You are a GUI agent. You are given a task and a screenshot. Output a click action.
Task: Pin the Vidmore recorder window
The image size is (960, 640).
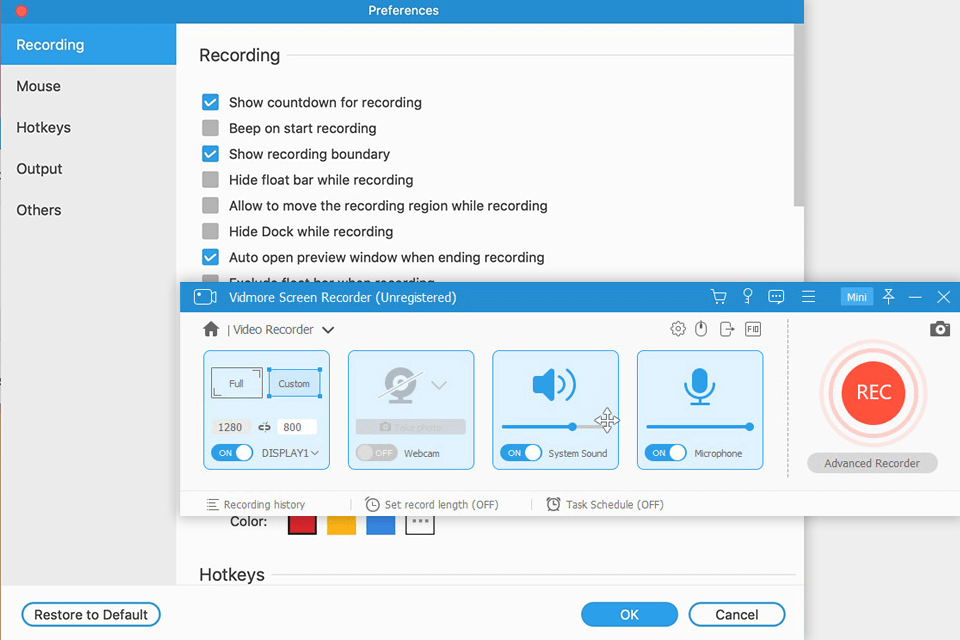click(x=888, y=297)
